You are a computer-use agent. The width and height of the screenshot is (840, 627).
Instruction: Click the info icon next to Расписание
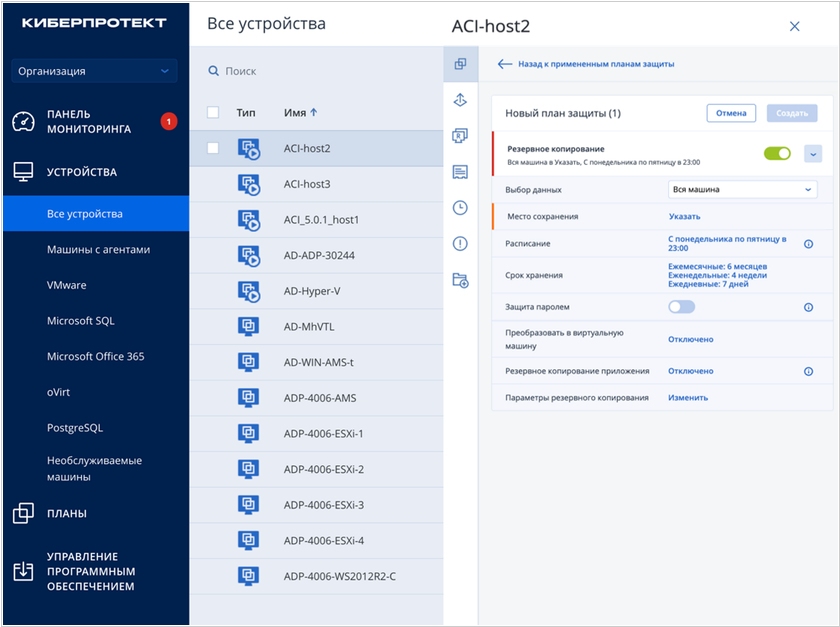pos(808,244)
